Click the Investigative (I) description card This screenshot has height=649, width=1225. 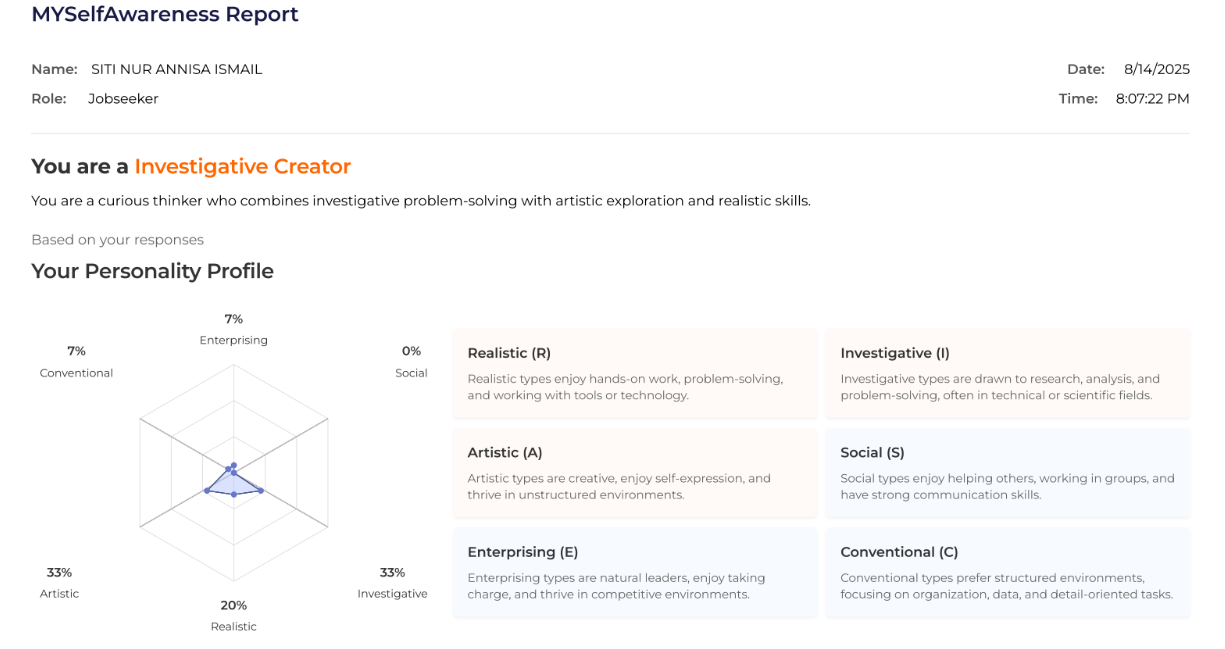pos(1008,374)
